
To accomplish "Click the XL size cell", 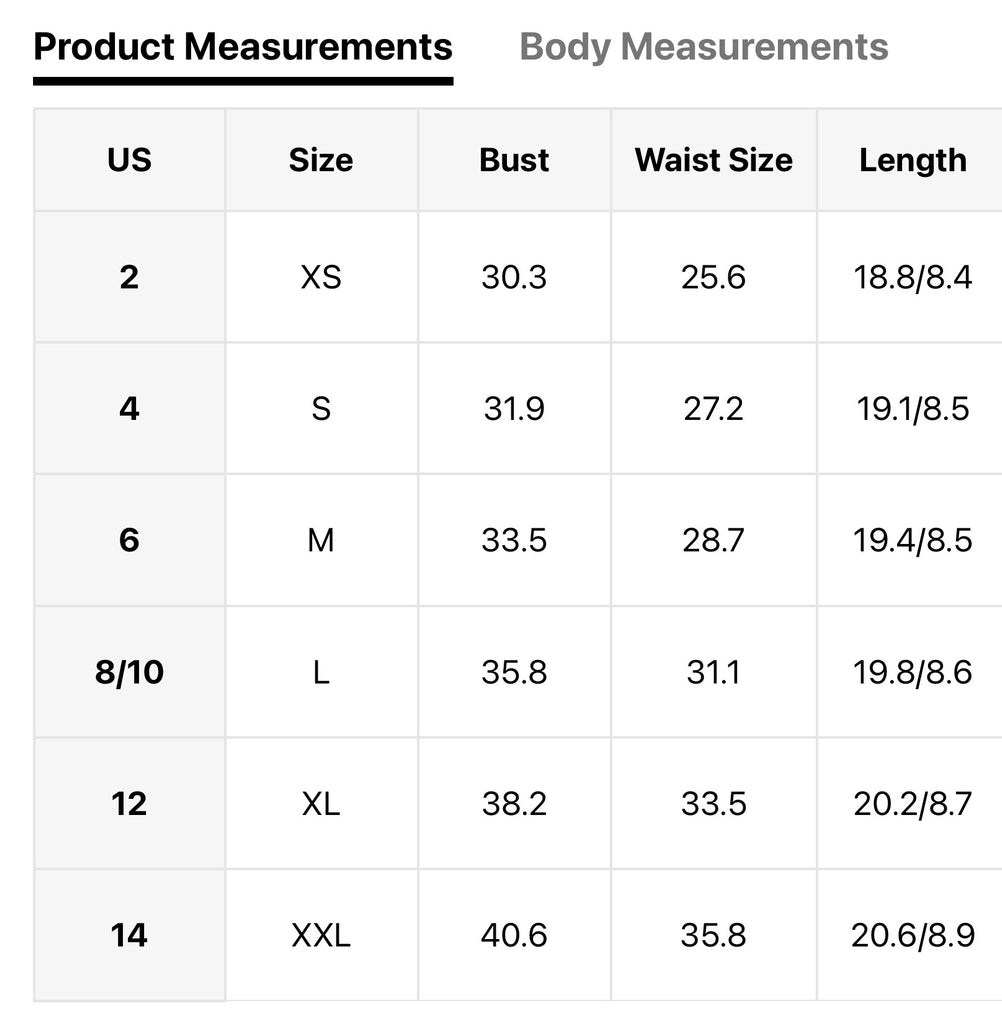I will [321, 803].
